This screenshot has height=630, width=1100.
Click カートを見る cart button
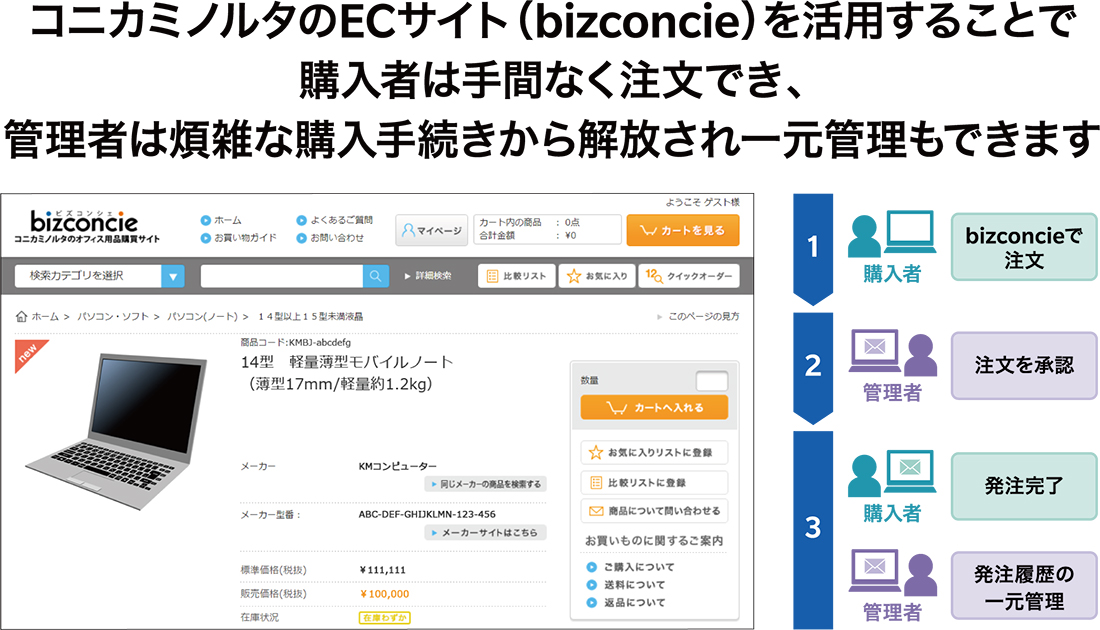(682, 231)
